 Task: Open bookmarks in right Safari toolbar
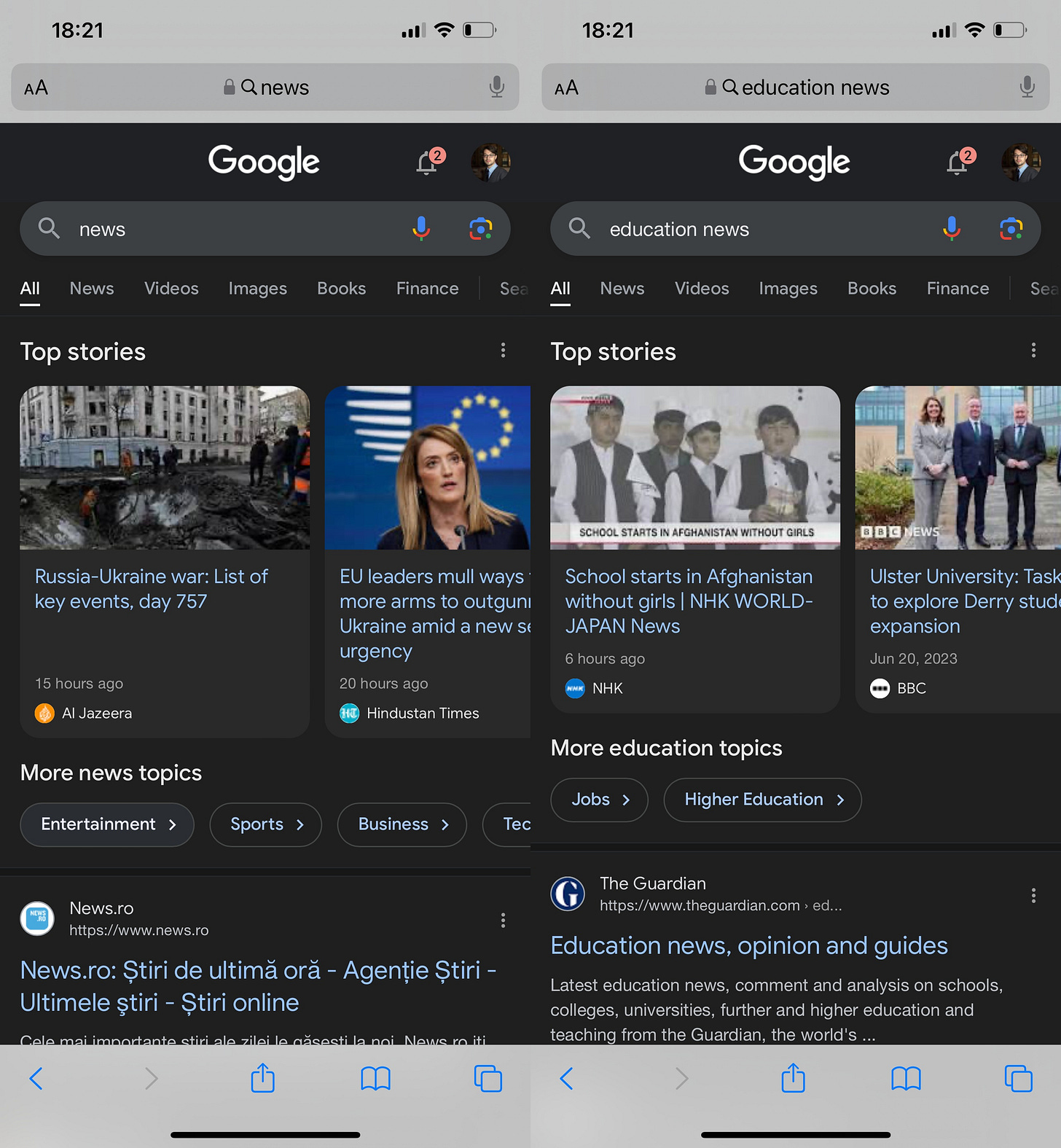pos(907,1079)
